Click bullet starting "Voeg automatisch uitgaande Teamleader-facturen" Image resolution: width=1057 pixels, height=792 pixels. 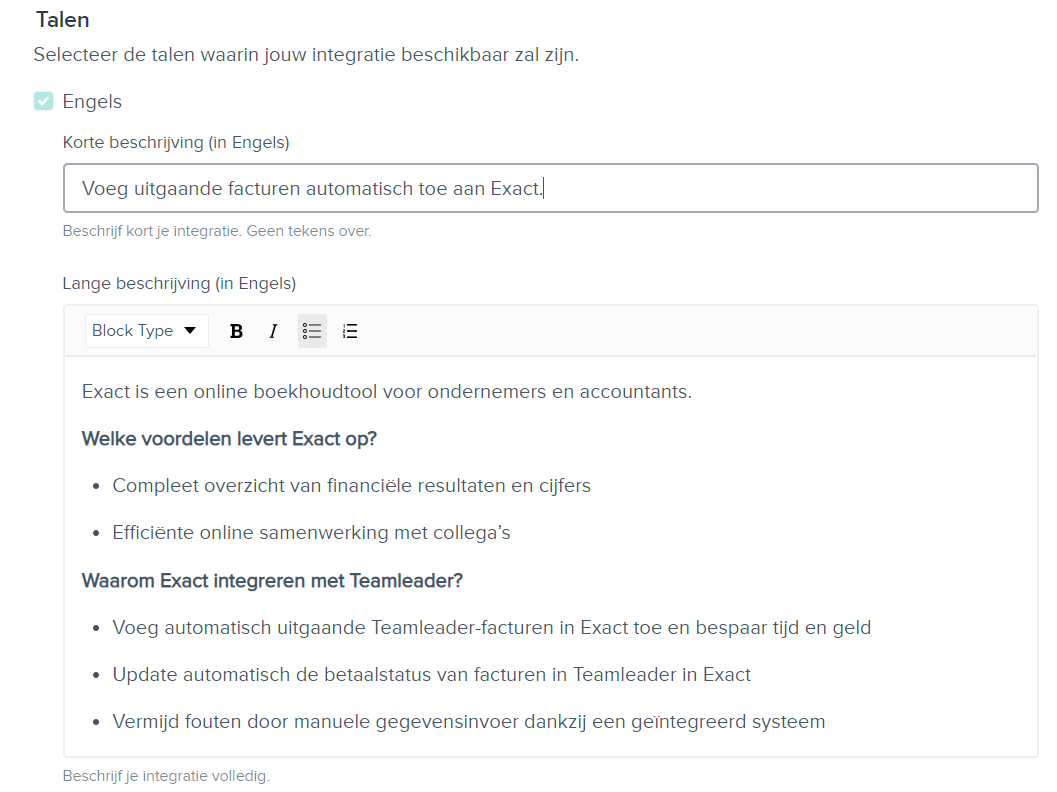491,628
